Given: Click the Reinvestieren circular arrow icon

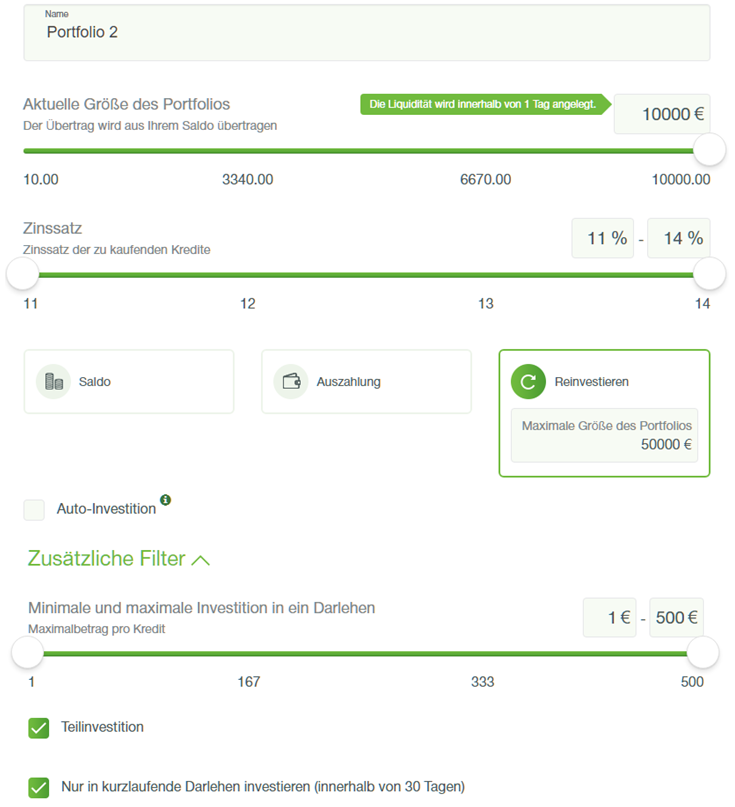Looking at the screenshot, I should tap(528, 382).
